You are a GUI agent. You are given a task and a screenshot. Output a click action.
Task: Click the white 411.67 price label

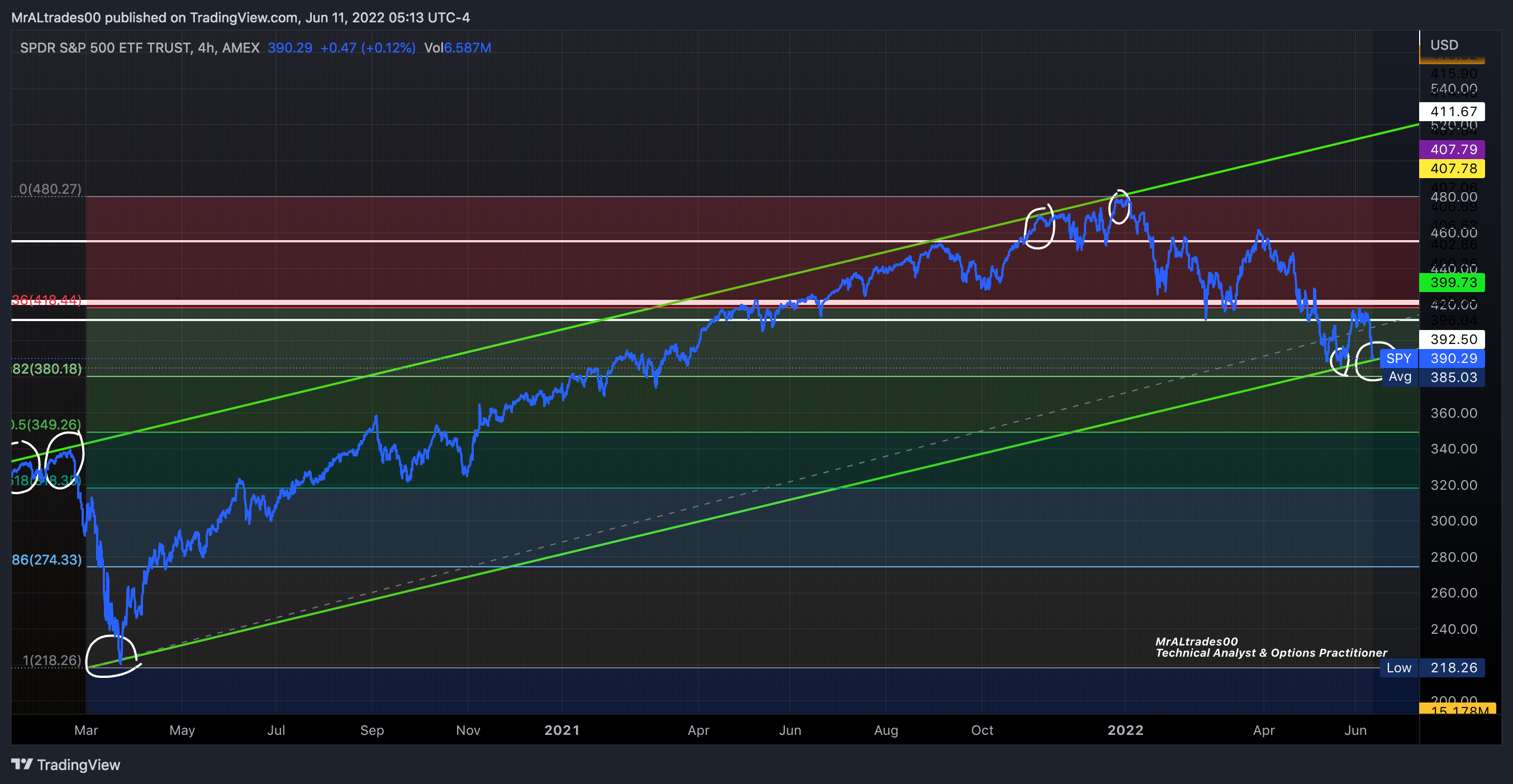(x=1452, y=112)
